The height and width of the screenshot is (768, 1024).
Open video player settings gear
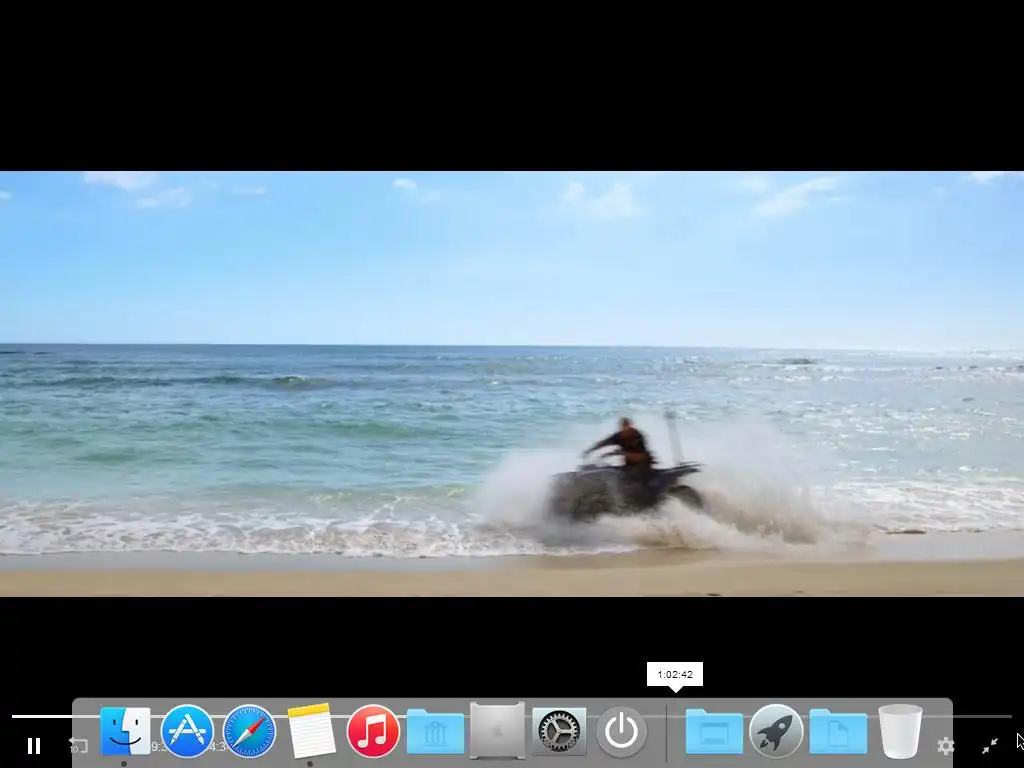(946, 745)
